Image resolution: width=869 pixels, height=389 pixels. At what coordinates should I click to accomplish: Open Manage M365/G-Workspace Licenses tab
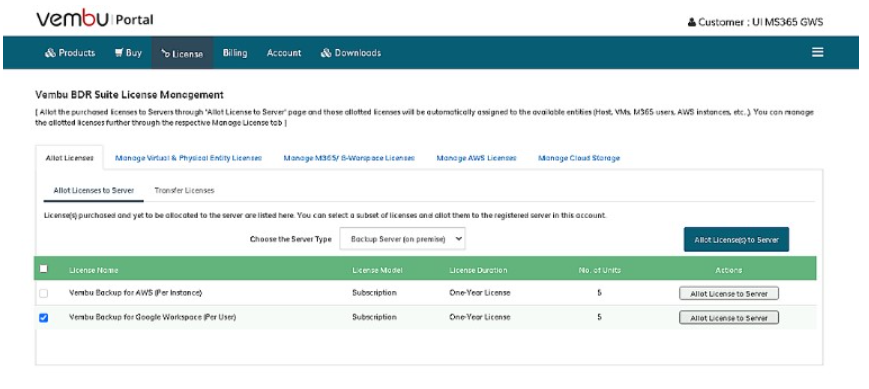[349, 158]
